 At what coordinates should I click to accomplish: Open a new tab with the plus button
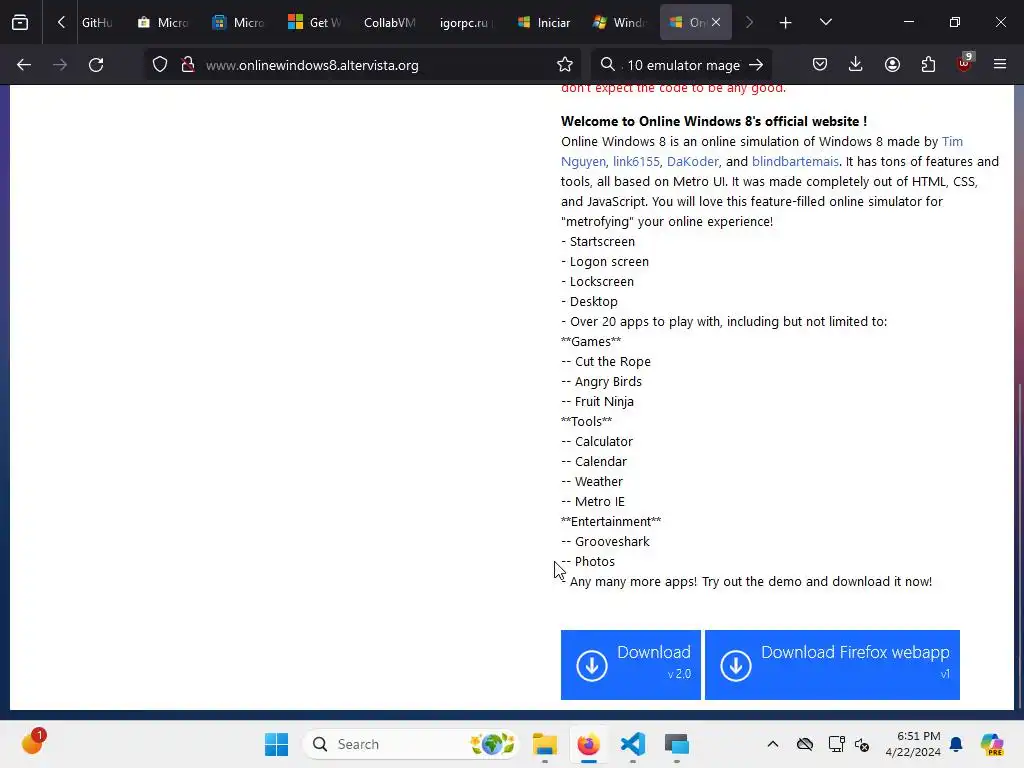coord(785,22)
